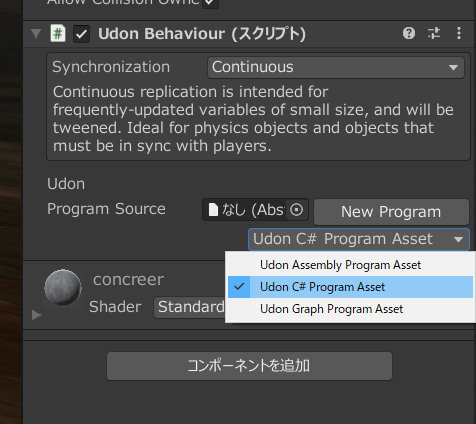Click the green script hash icon
Image resolution: width=476 pixels, height=424 pixels.
58,34
